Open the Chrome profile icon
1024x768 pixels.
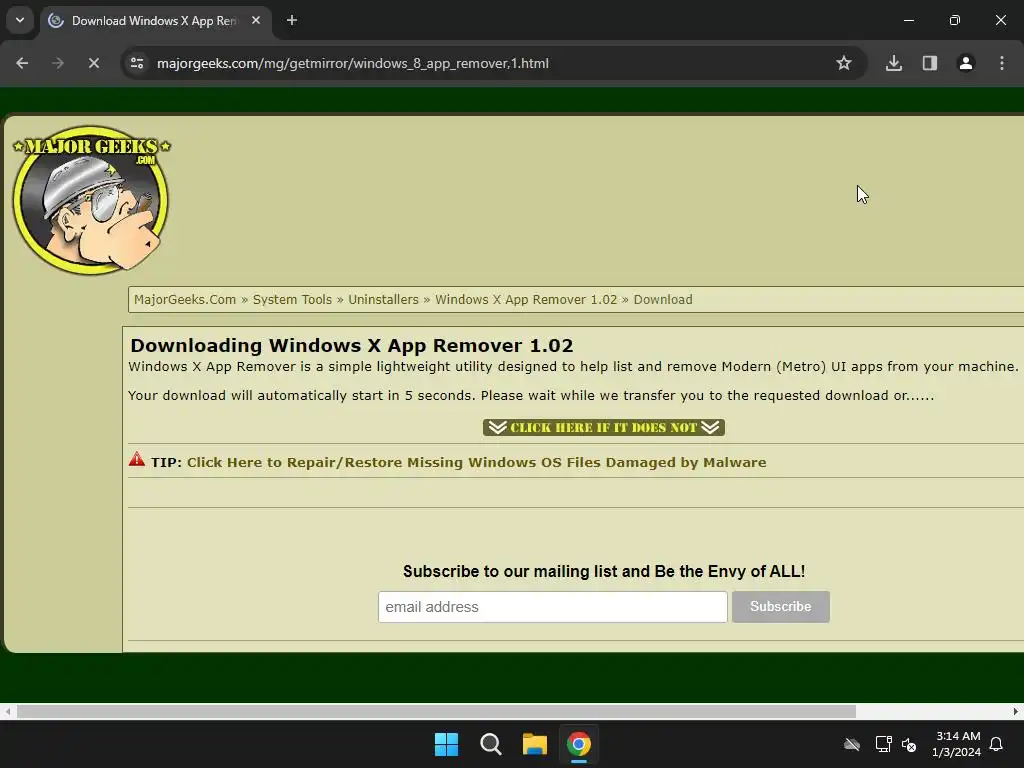[966, 63]
